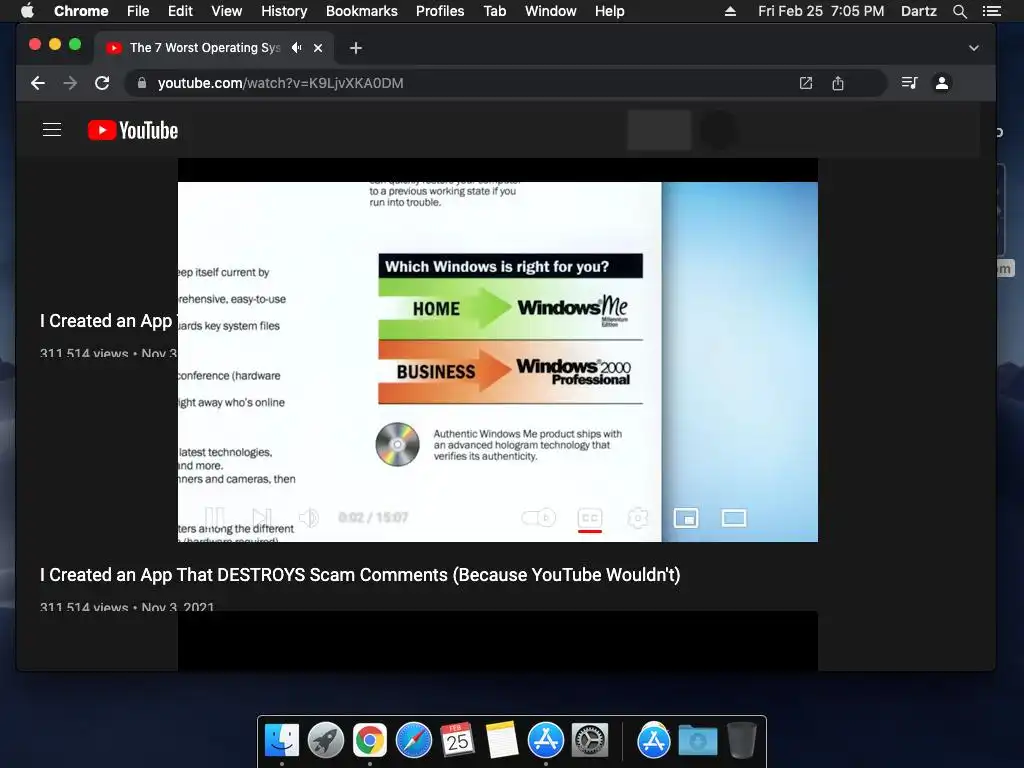Open the Downloads folder in the Dock
The image size is (1024, 768).
697,741
